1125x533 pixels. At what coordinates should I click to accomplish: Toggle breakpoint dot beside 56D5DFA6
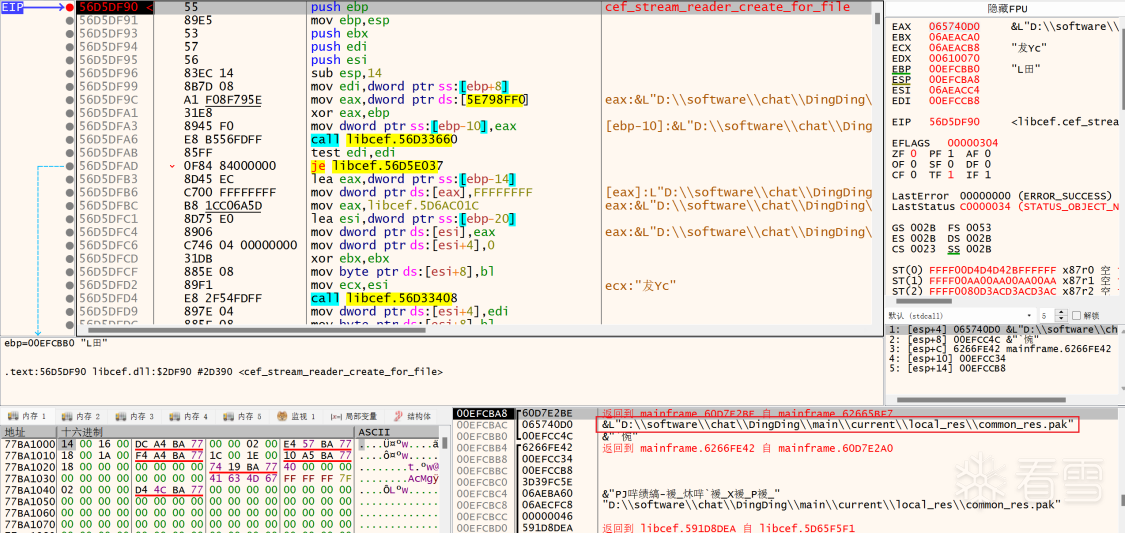70,139
